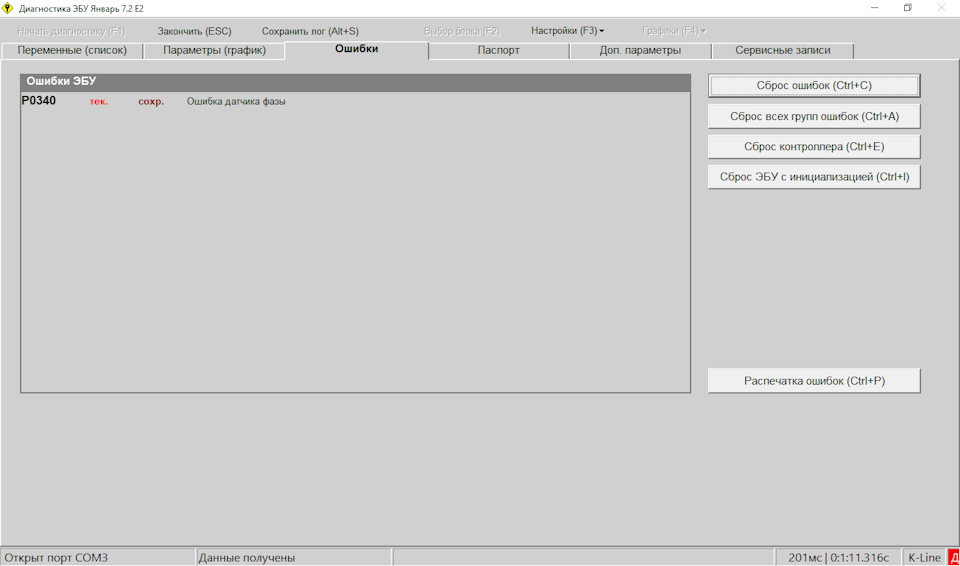Save the log with Сохранить лог (Alt+S)
The height and width of the screenshot is (566, 960).
tap(310, 31)
